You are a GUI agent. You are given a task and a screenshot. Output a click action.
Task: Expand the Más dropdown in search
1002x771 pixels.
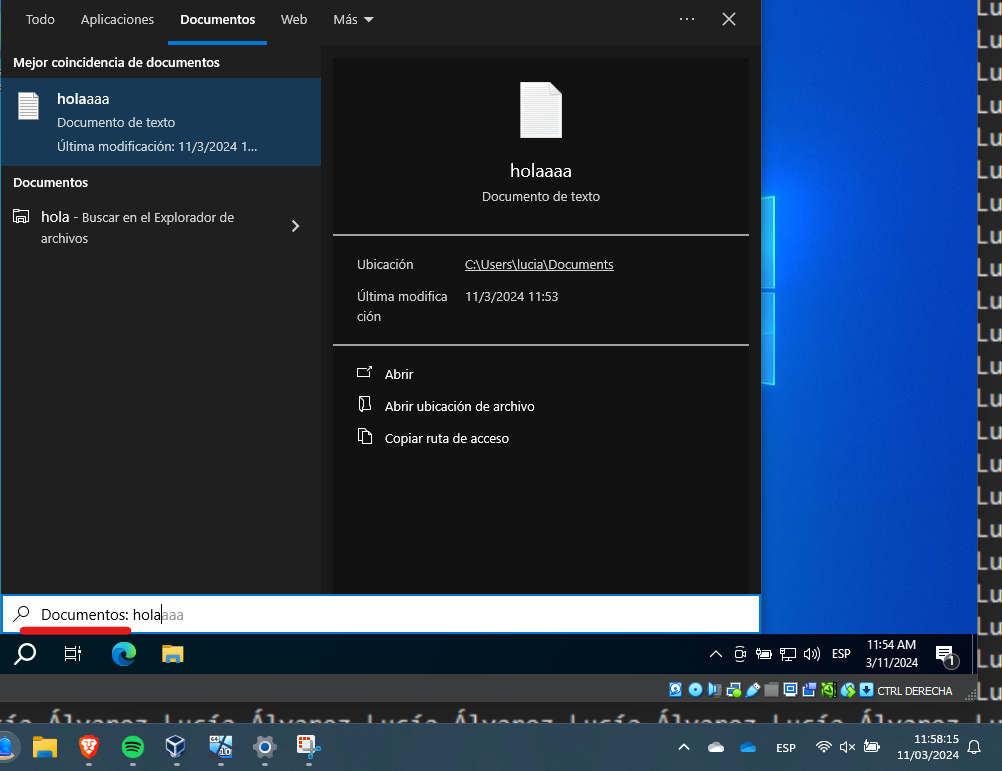point(352,19)
